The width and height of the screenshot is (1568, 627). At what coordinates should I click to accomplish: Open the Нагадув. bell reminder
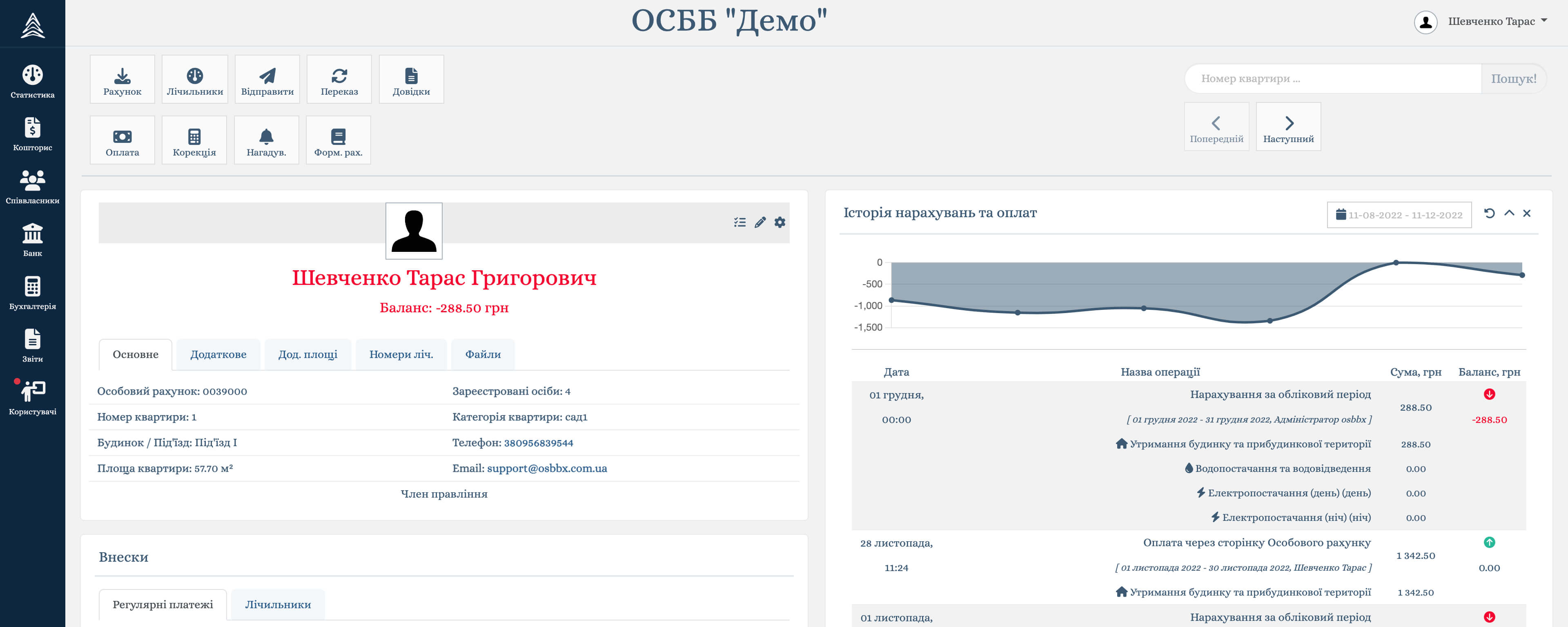click(x=266, y=140)
